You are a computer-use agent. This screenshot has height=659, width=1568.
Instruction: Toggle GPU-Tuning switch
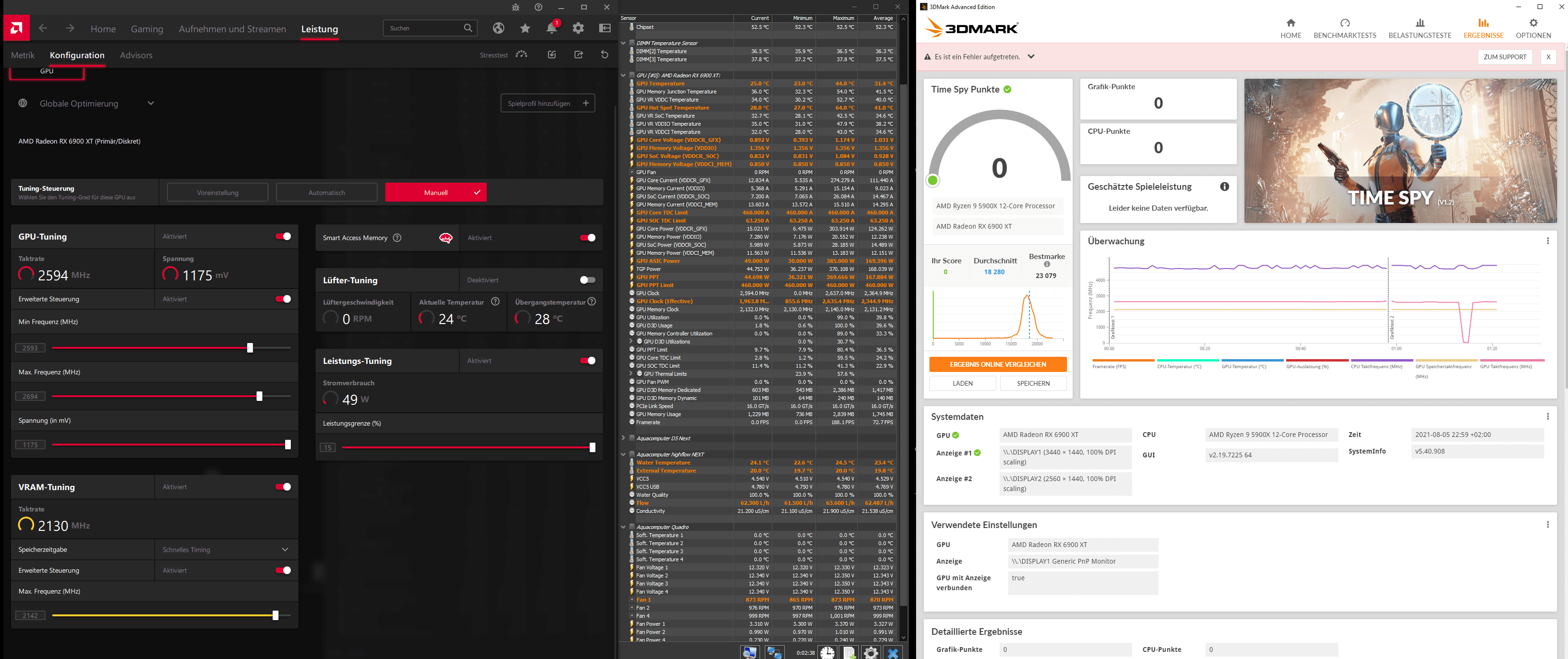pos(283,237)
